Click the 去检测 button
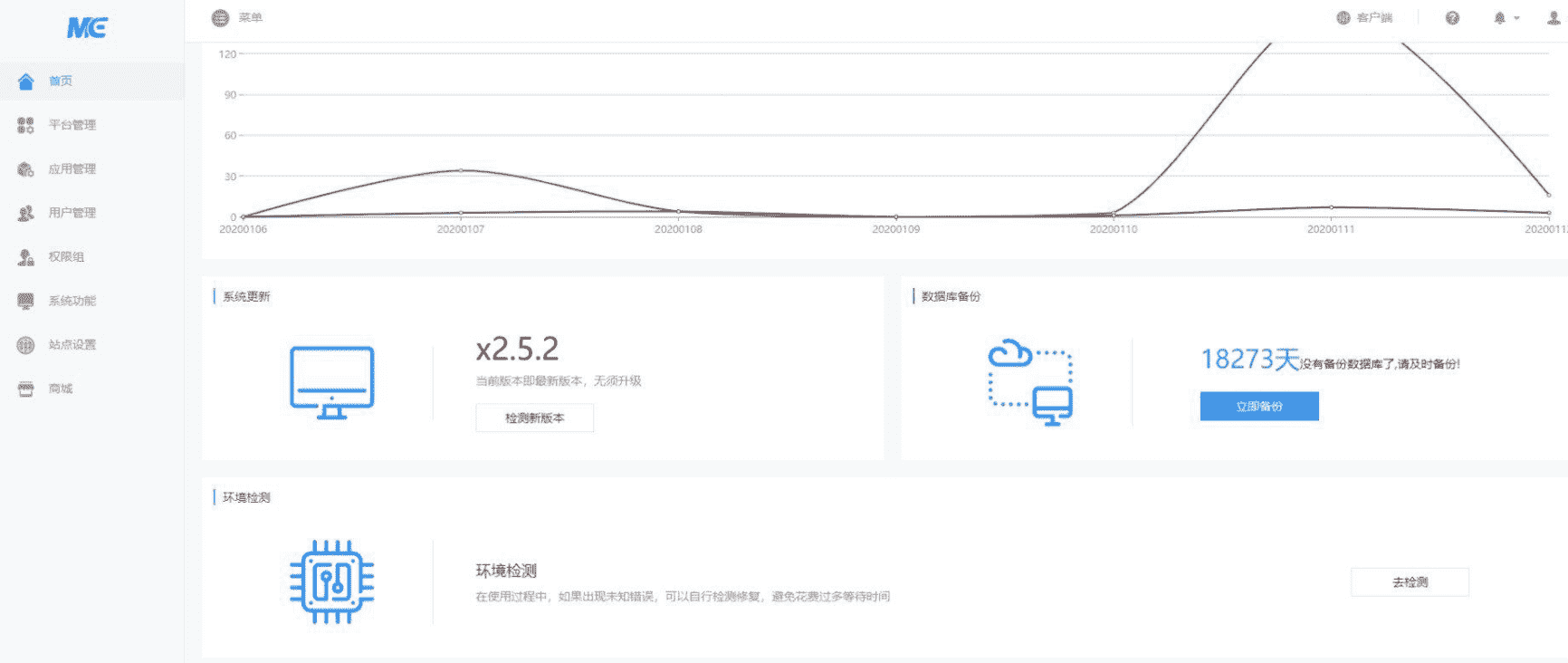Viewport: 1568px width, 663px height. tap(1410, 581)
